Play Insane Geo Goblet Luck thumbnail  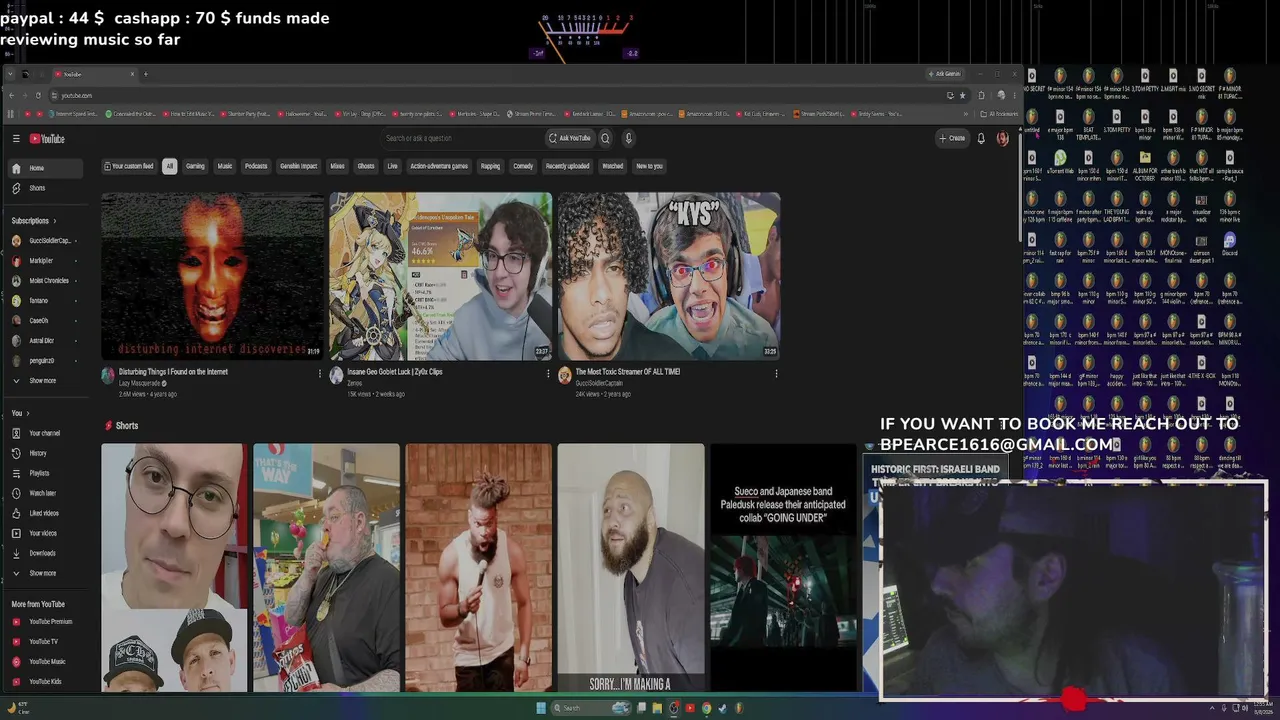coord(440,276)
